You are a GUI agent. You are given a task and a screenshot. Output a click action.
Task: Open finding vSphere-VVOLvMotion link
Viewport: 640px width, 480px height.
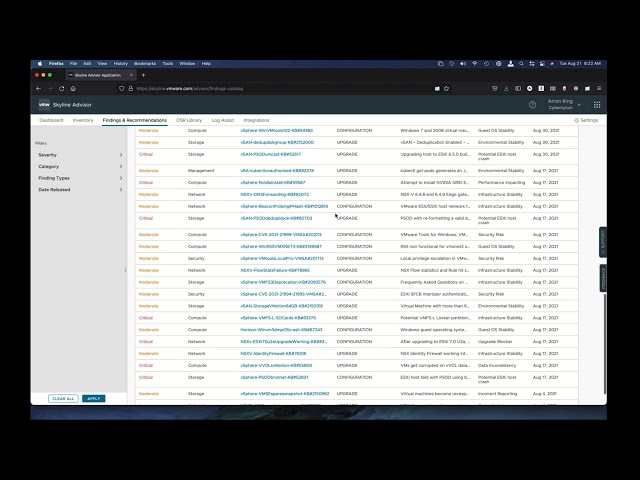(x=276, y=366)
